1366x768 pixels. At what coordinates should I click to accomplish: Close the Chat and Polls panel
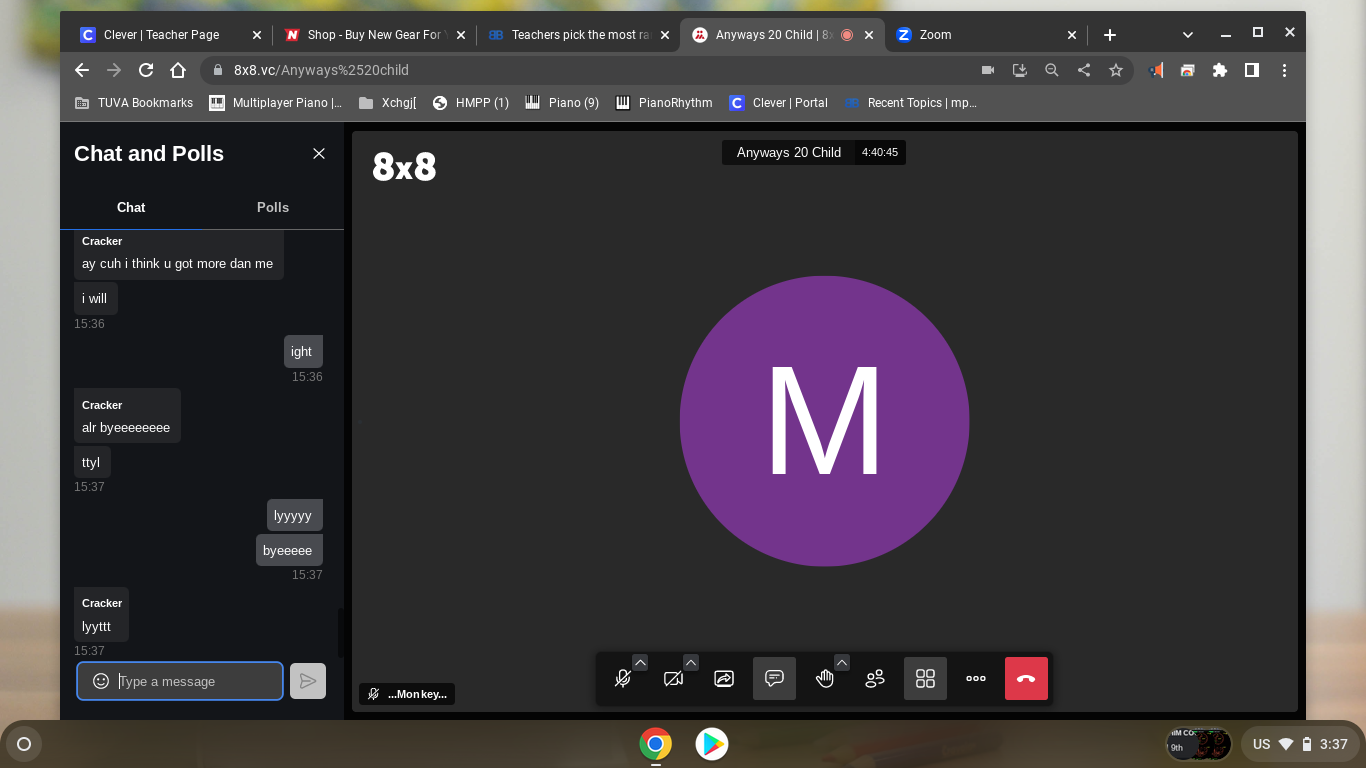(319, 153)
